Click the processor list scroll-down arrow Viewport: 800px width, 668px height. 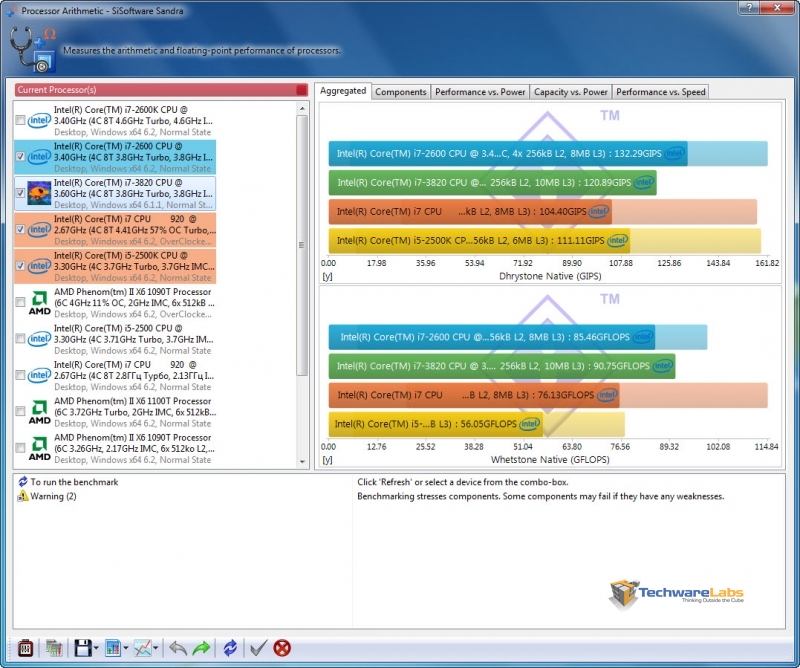pos(302,462)
